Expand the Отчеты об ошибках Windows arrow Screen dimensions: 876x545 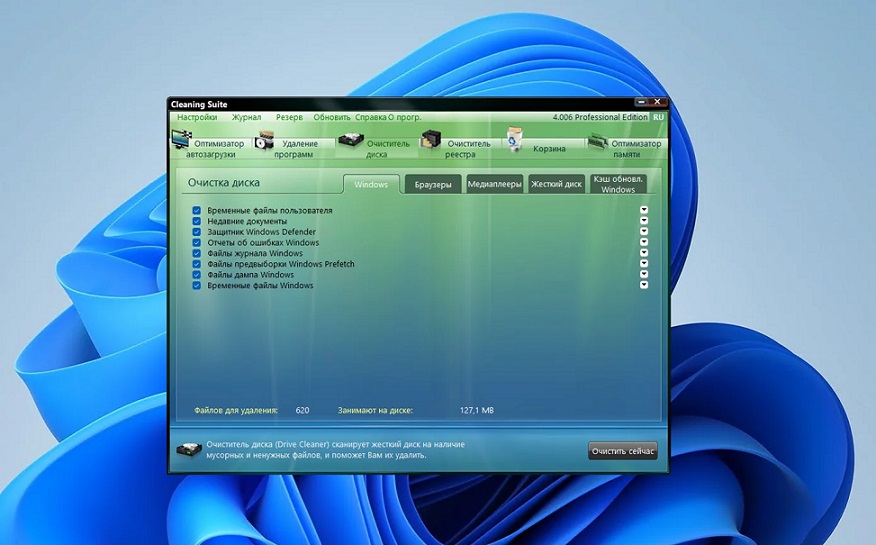(x=644, y=242)
